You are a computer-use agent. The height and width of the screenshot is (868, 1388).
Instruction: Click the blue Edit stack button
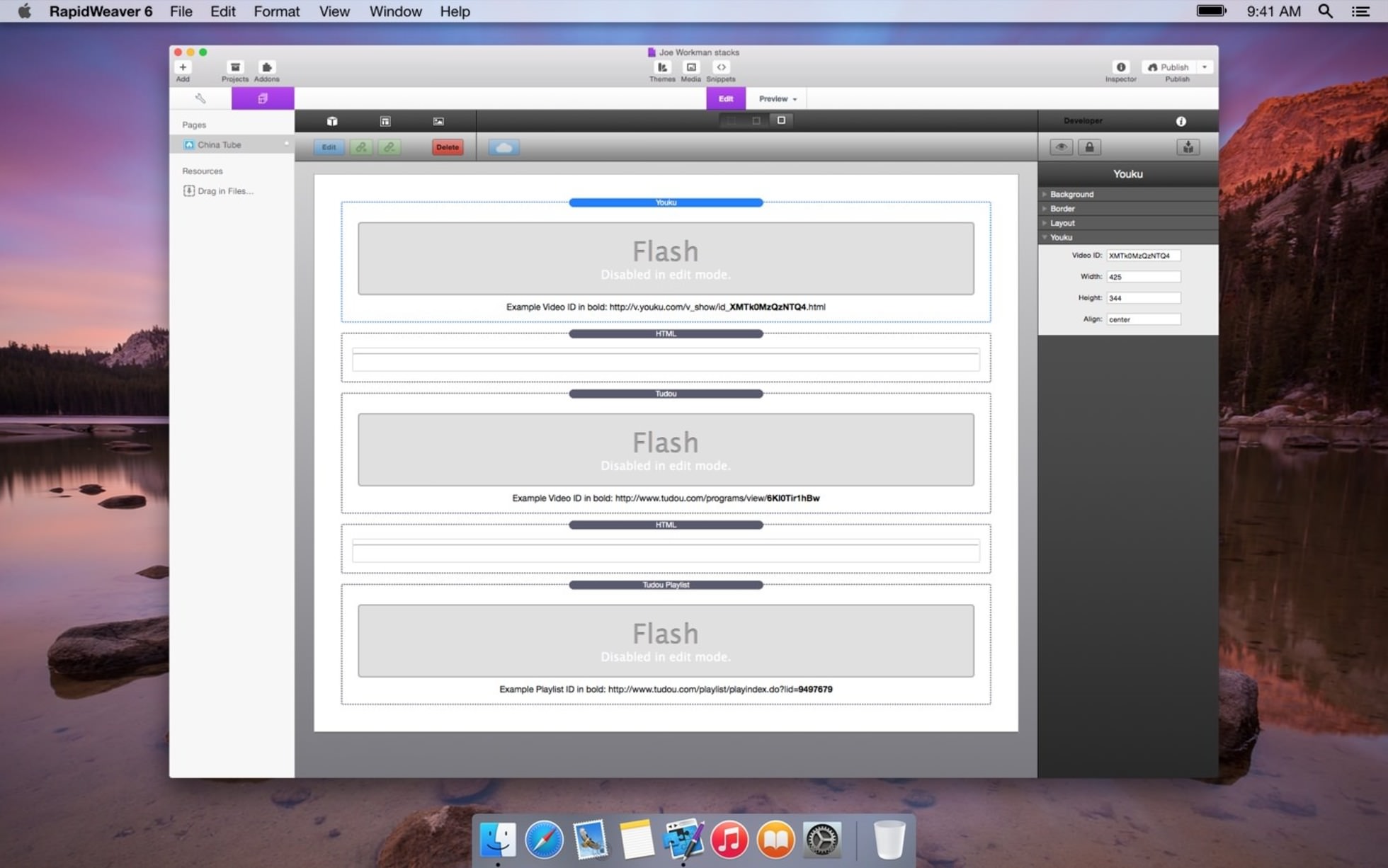[329, 147]
